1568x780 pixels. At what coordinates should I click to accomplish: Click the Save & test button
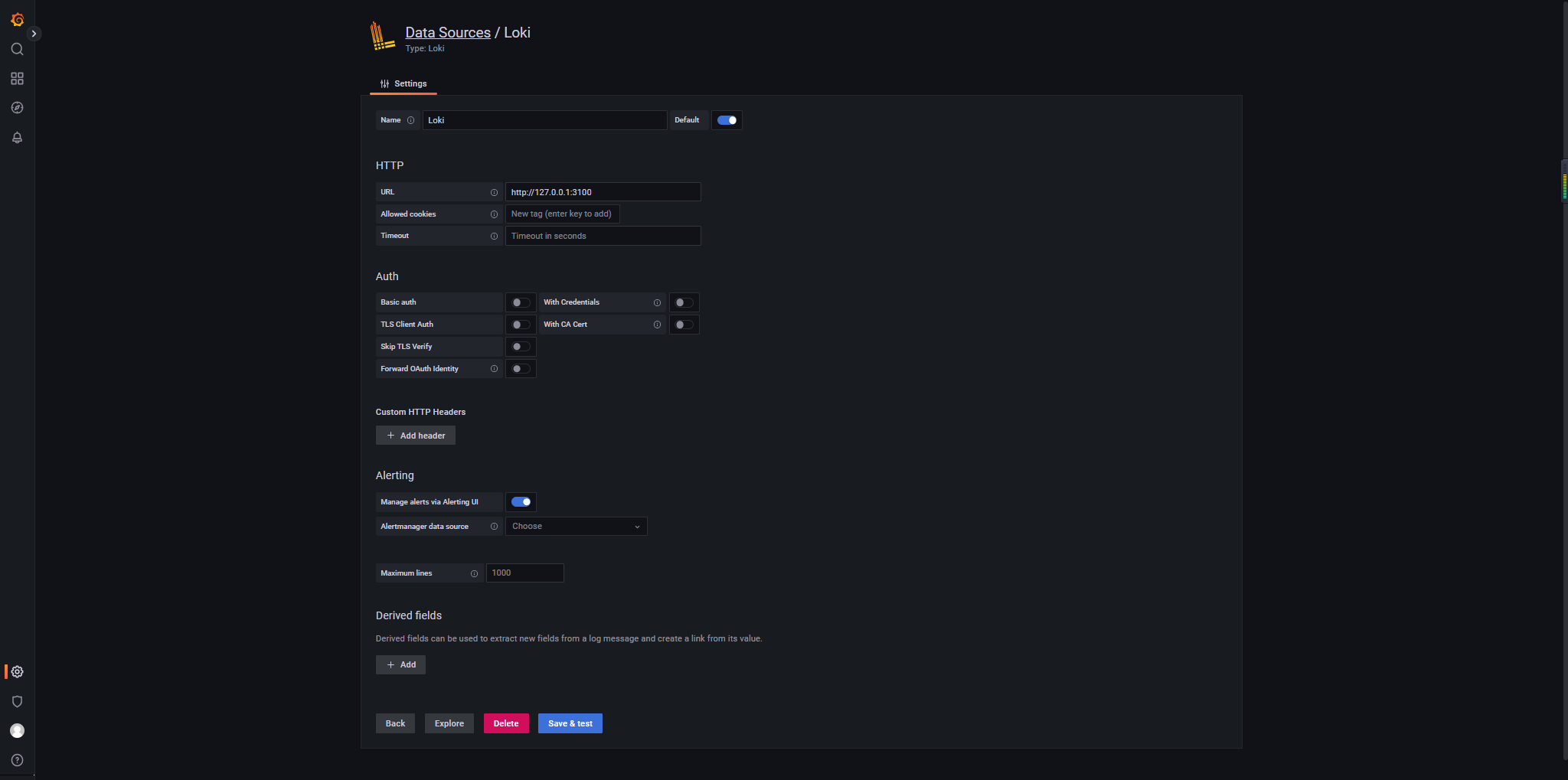[x=570, y=723]
